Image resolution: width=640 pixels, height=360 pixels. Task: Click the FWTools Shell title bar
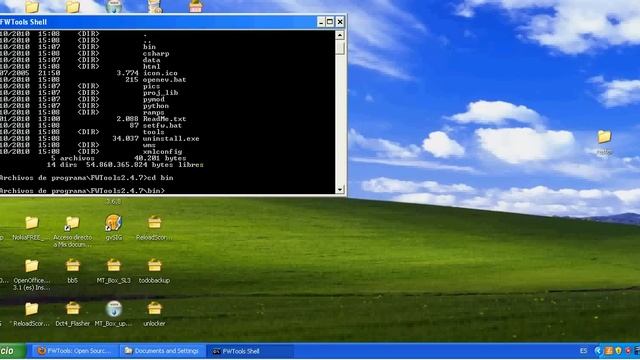coord(158,22)
